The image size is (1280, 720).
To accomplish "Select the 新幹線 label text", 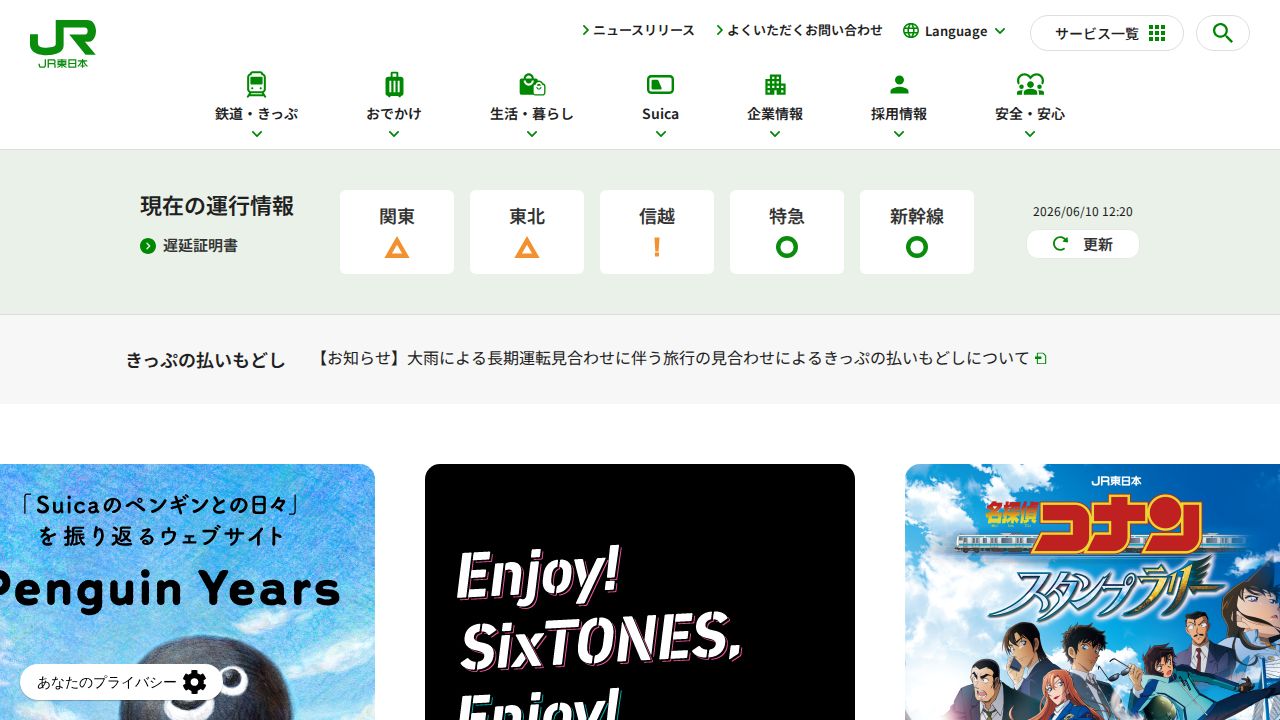I will [x=917, y=216].
